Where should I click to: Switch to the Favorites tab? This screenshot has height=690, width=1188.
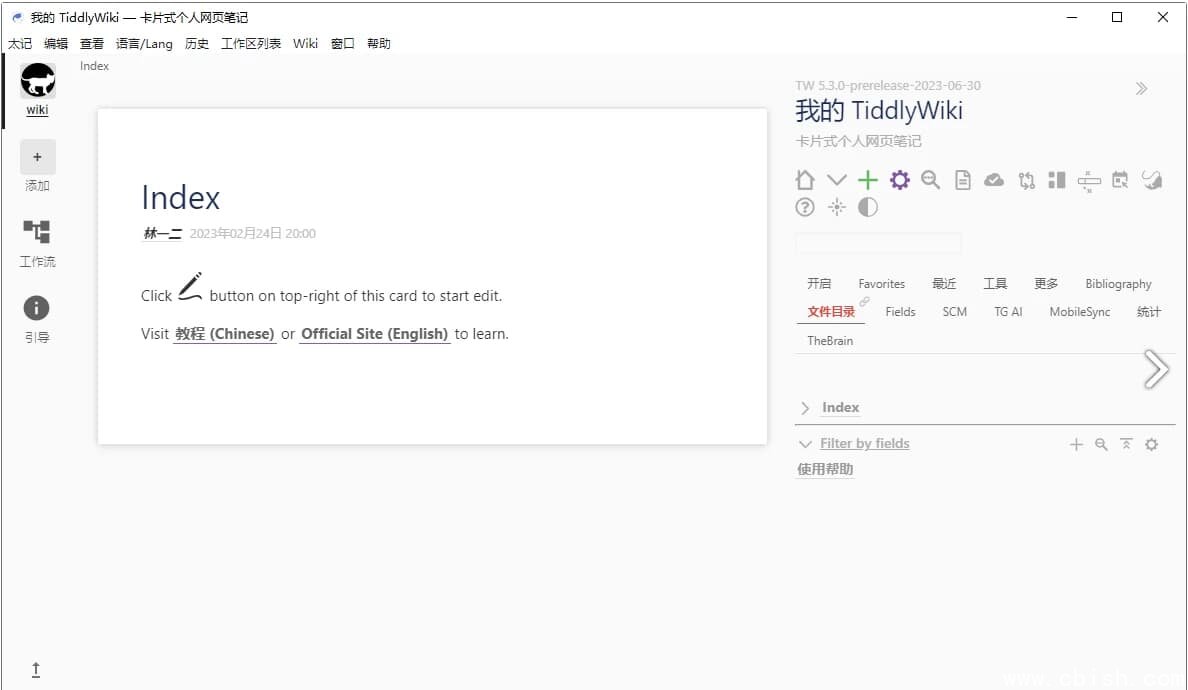tap(881, 283)
